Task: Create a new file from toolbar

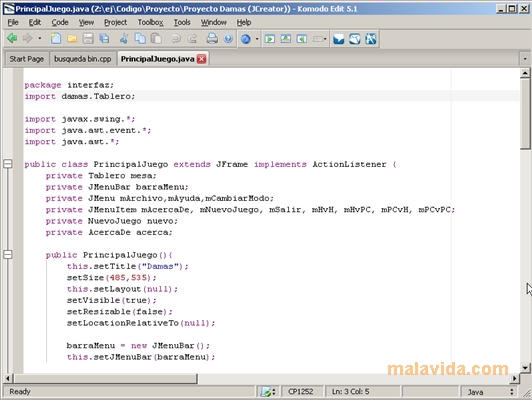Action: pyautogui.click(x=56, y=38)
